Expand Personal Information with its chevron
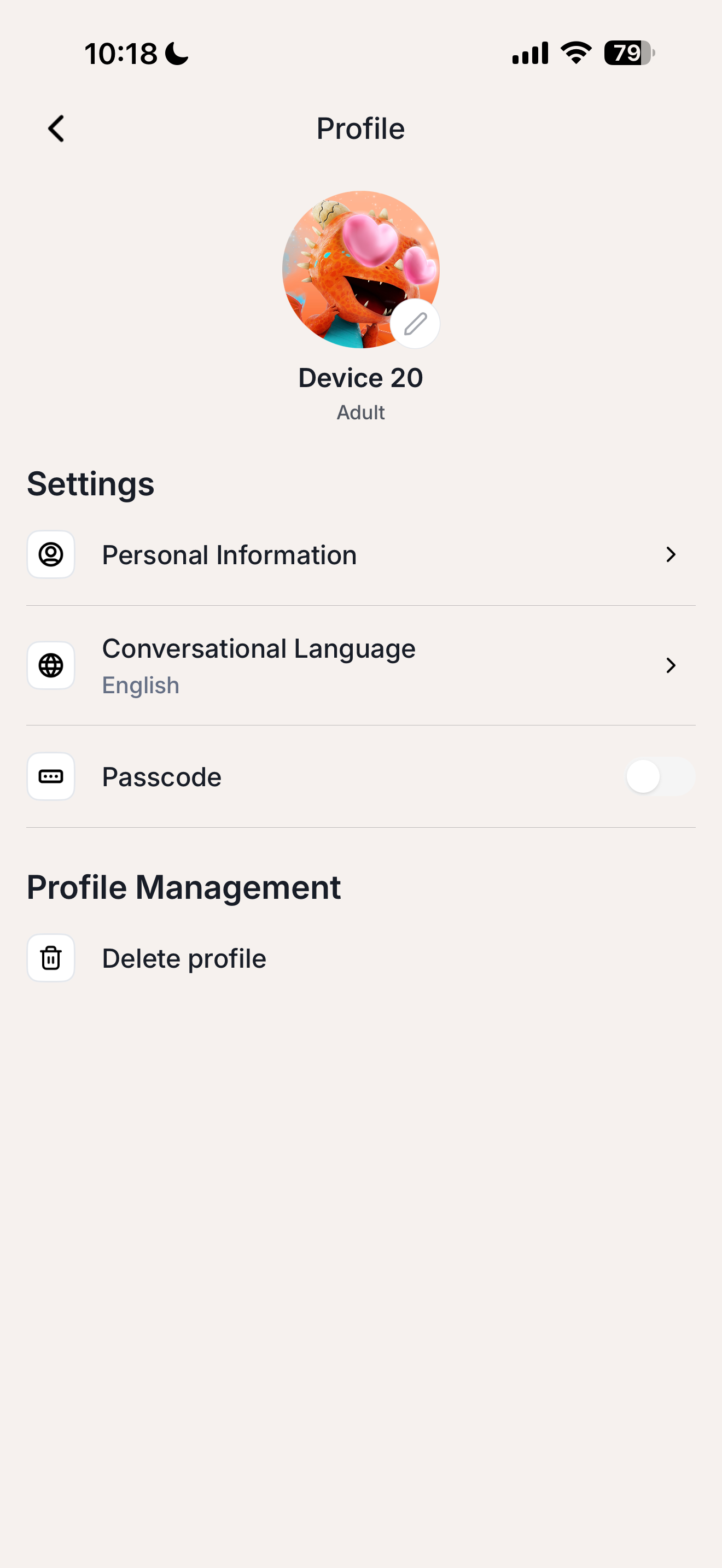Image resolution: width=722 pixels, height=1568 pixels. tap(671, 554)
